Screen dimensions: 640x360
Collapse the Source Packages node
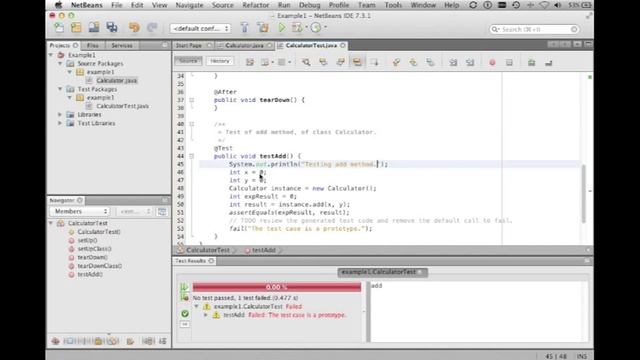point(60,63)
